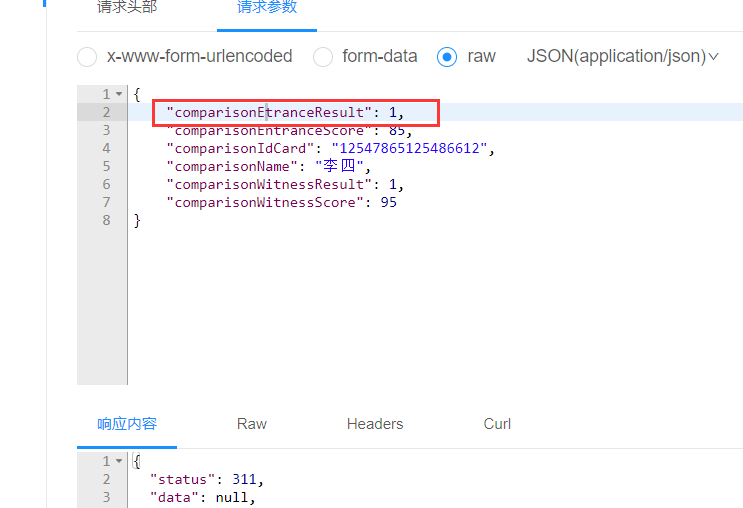The width and height of the screenshot is (743, 508).
Task: Collapse response JSON at line 1 fold arrow
Action: pyautogui.click(x=119, y=461)
